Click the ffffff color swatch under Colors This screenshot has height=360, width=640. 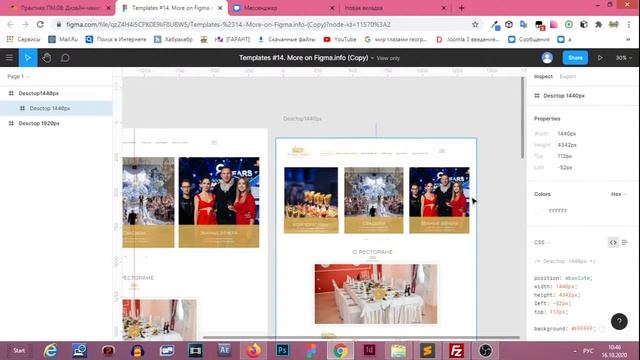(x=539, y=211)
